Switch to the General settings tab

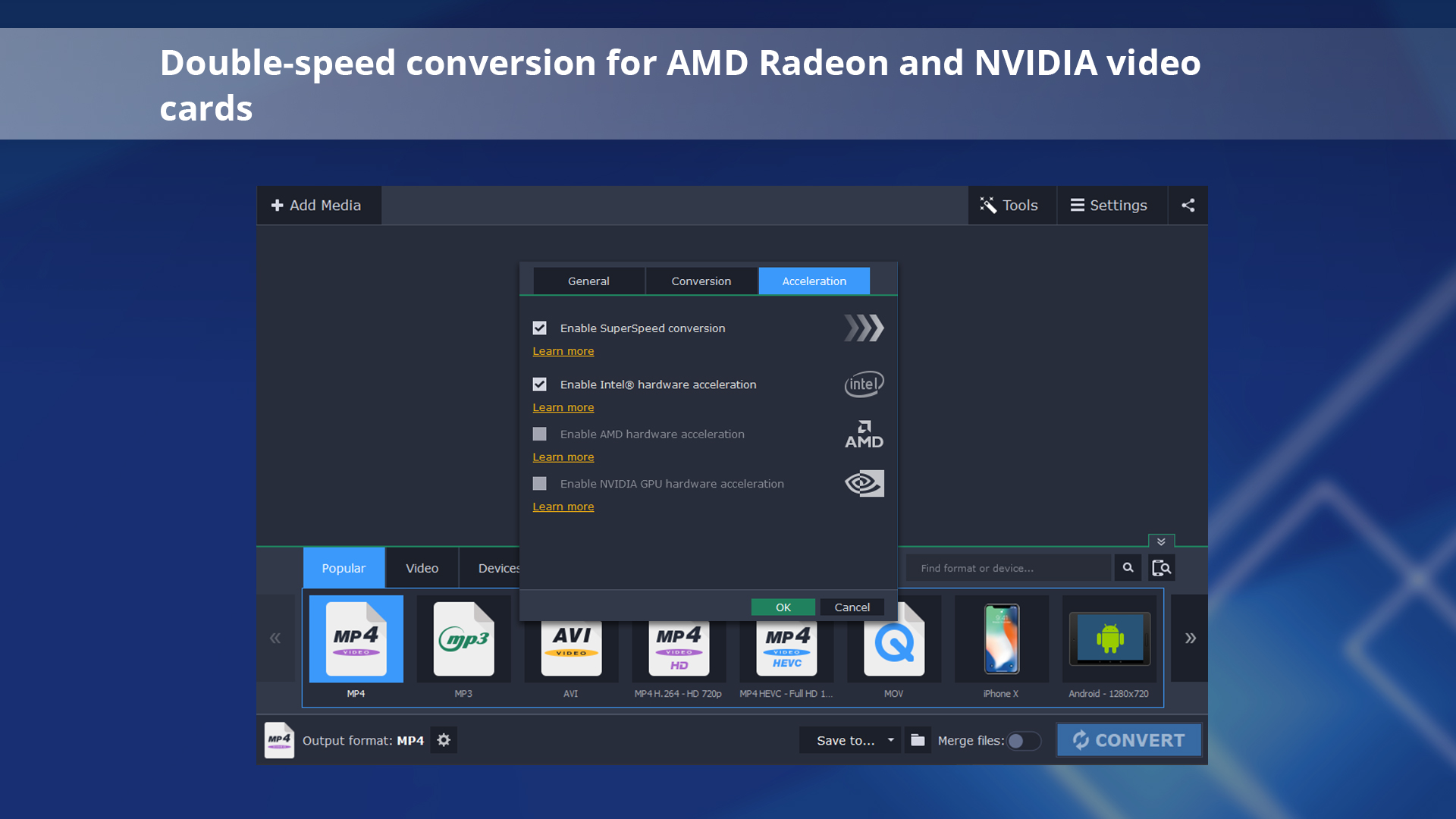pyautogui.click(x=588, y=281)
